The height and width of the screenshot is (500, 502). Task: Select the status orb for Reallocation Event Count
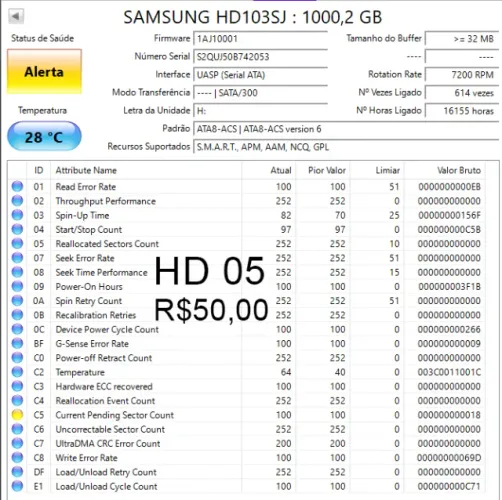coord(17,401)
